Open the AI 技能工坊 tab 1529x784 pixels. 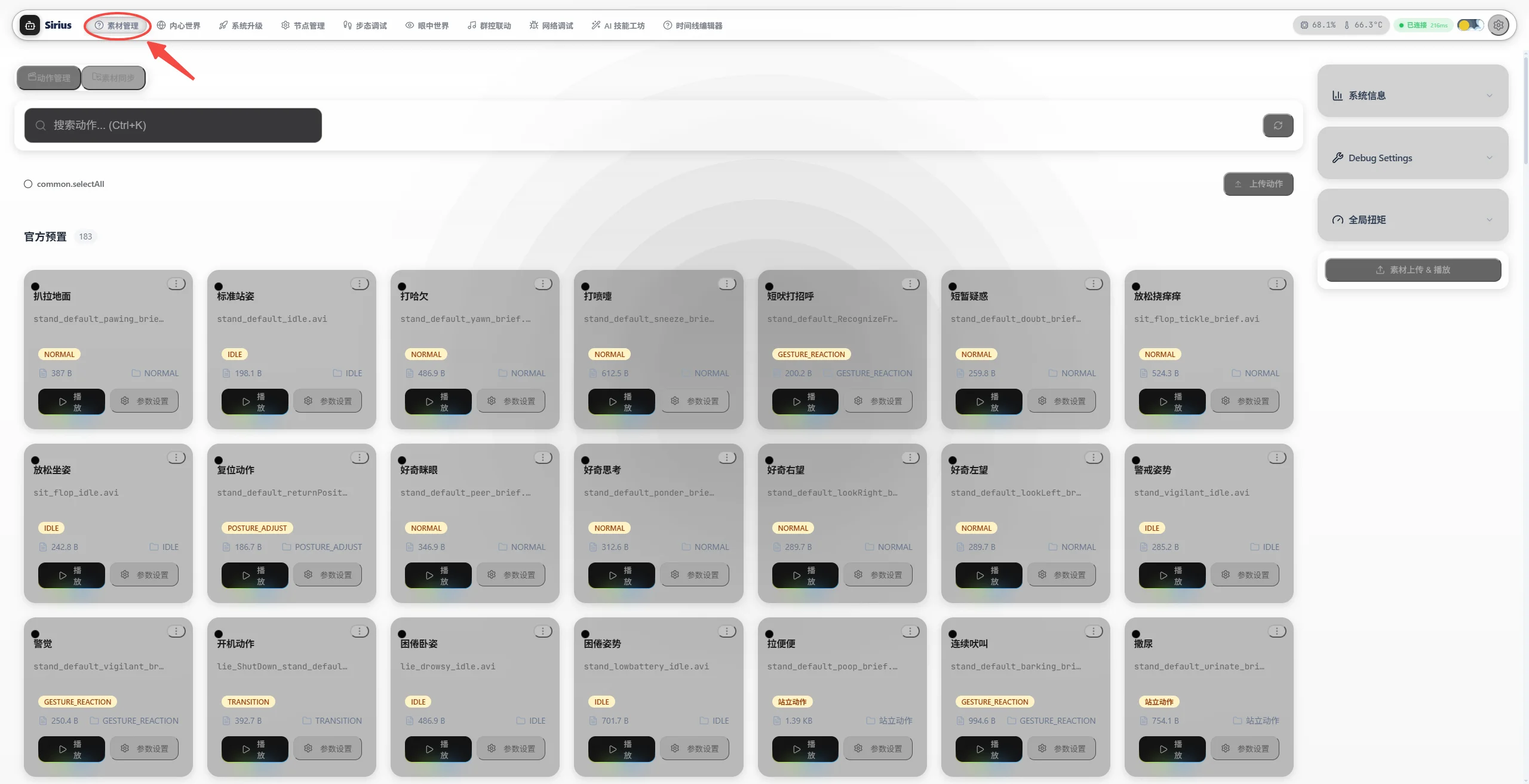(618, 26)
